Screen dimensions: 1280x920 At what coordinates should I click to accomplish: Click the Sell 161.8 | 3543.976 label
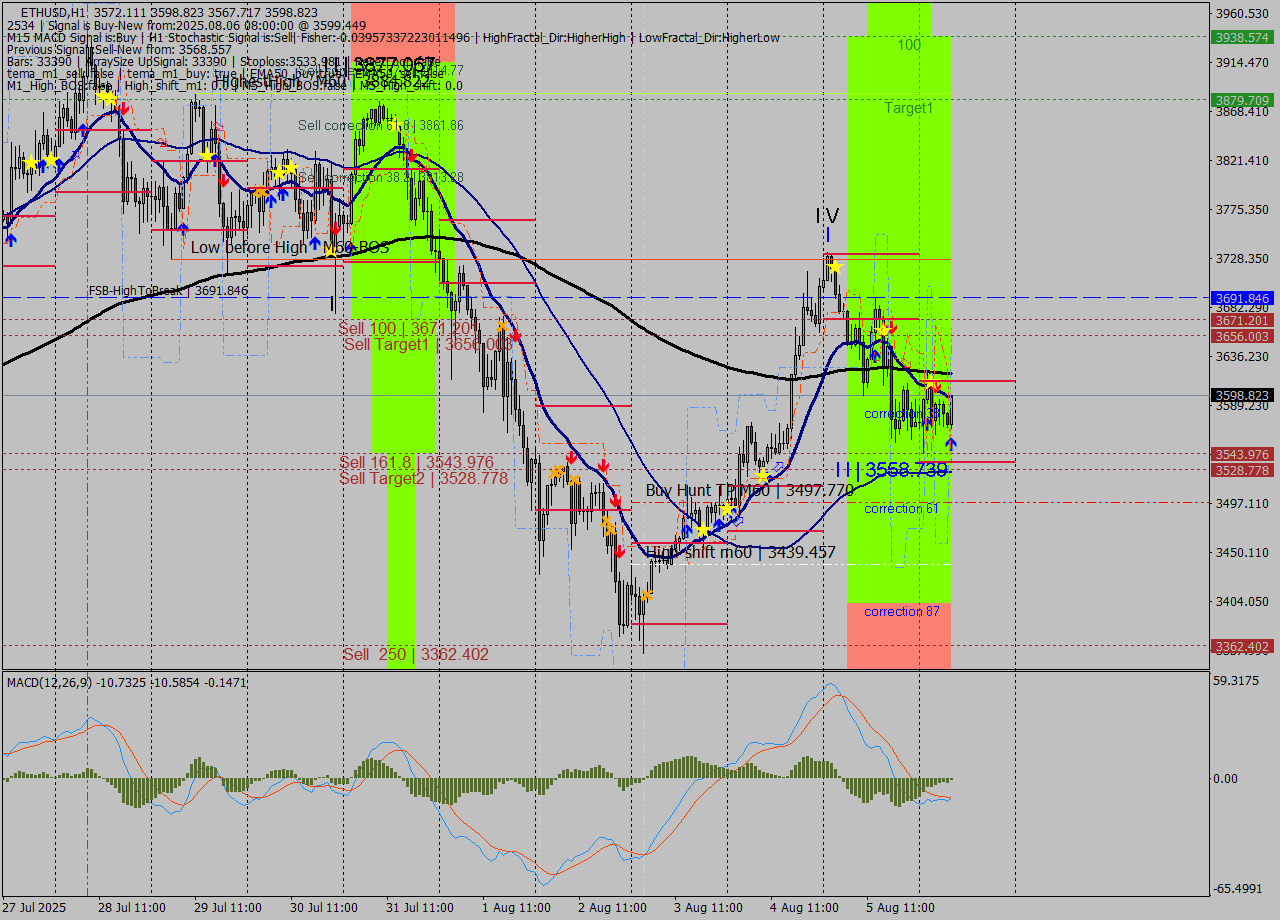[x=416, y=462]
